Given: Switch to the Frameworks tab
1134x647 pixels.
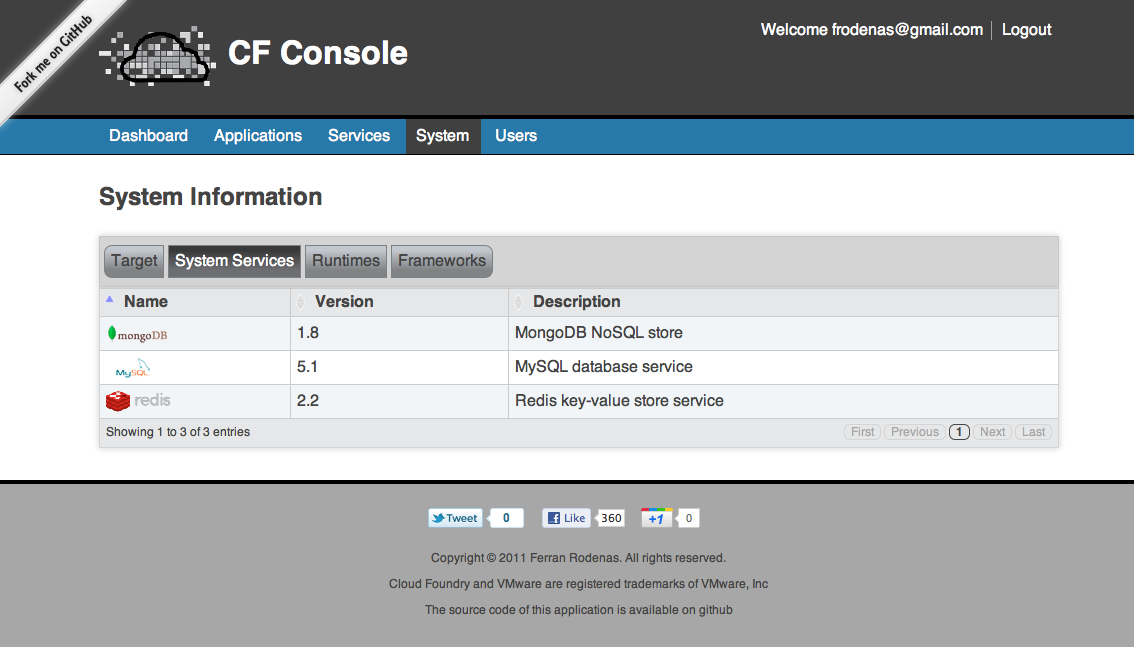Looking at the screenshot, I should pos(442,261).
